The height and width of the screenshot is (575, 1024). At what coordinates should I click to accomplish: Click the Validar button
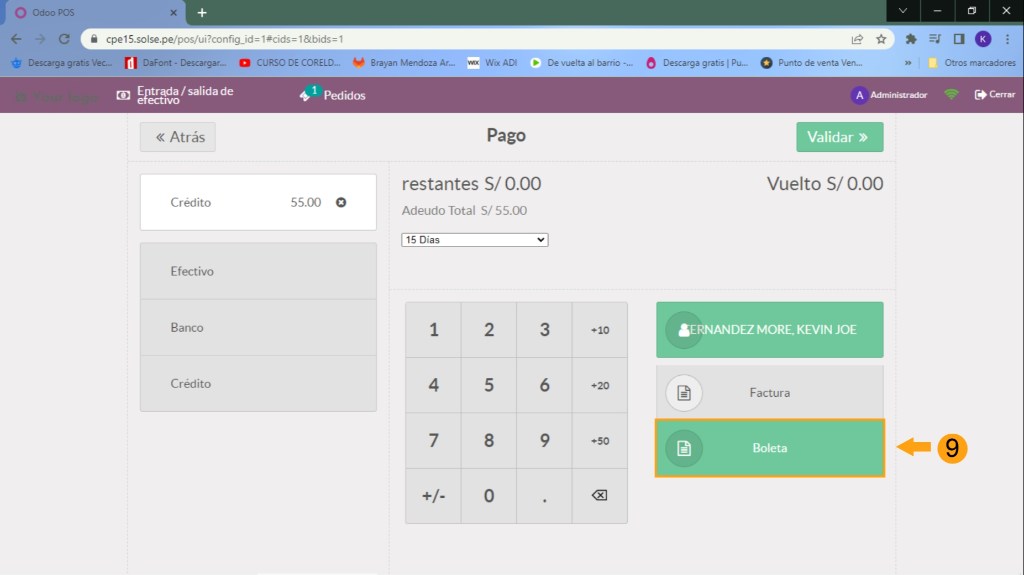[x=839, y=137]
